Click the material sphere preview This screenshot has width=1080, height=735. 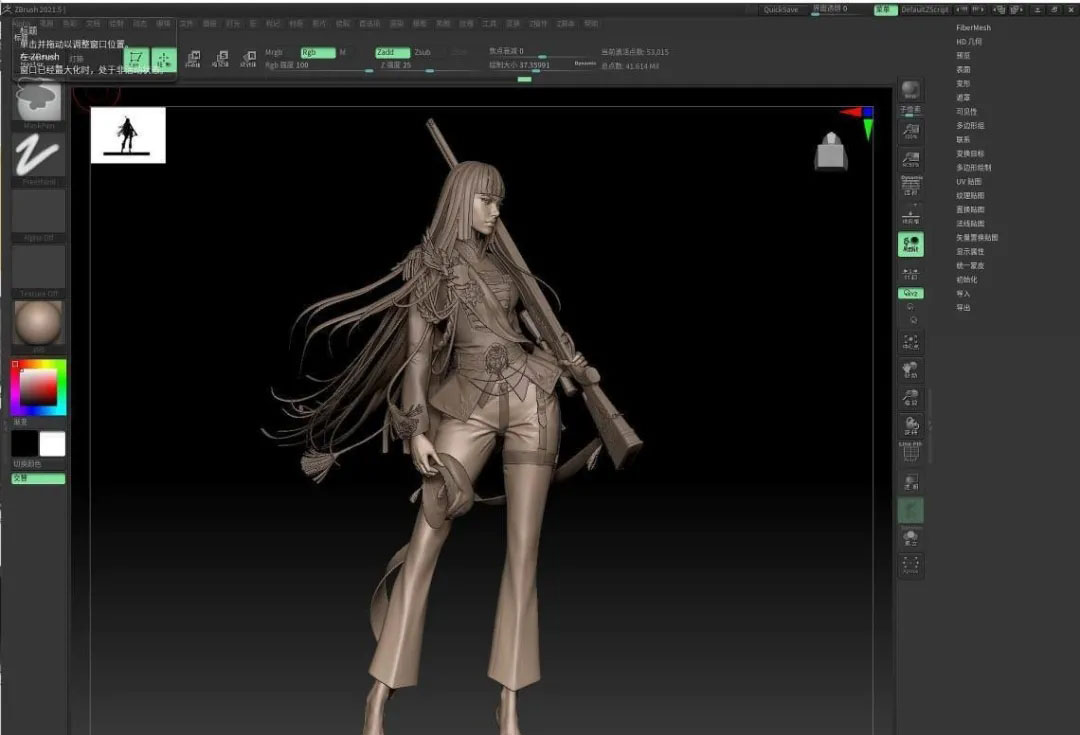pyautogui.click(x=38, y=323)
